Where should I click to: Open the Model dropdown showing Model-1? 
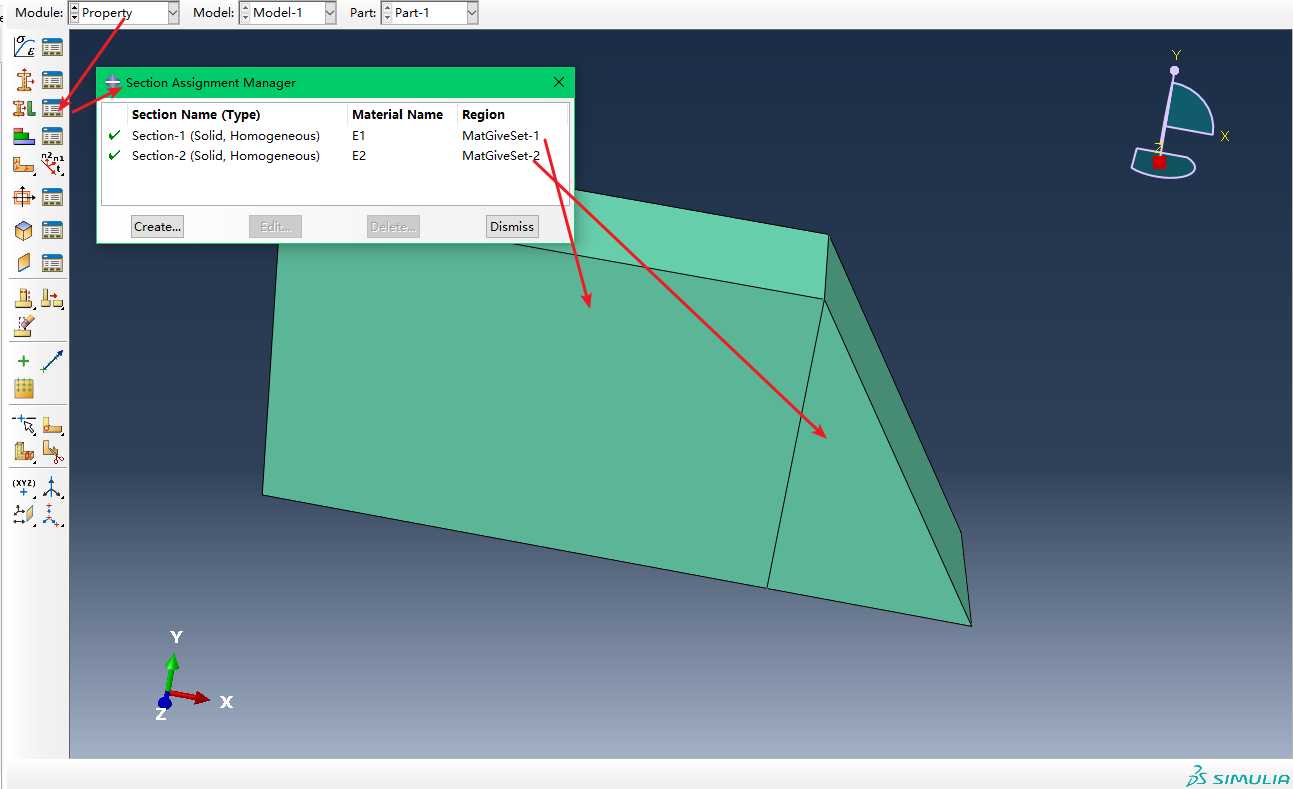tap(330, 13)
